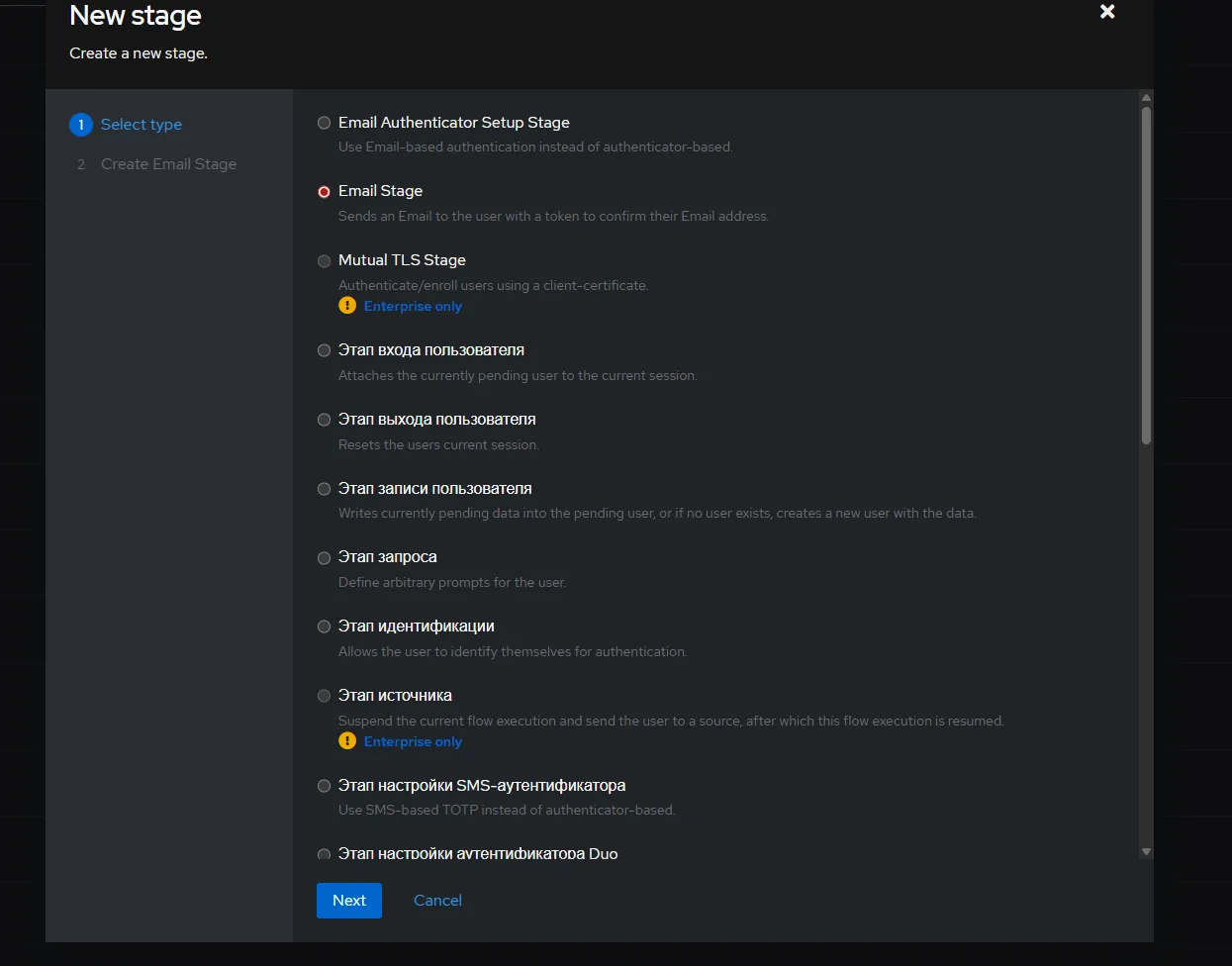Close the New stage dialog
The width and height of the screenshot is (1232, 966).
tap(1107, 12)
